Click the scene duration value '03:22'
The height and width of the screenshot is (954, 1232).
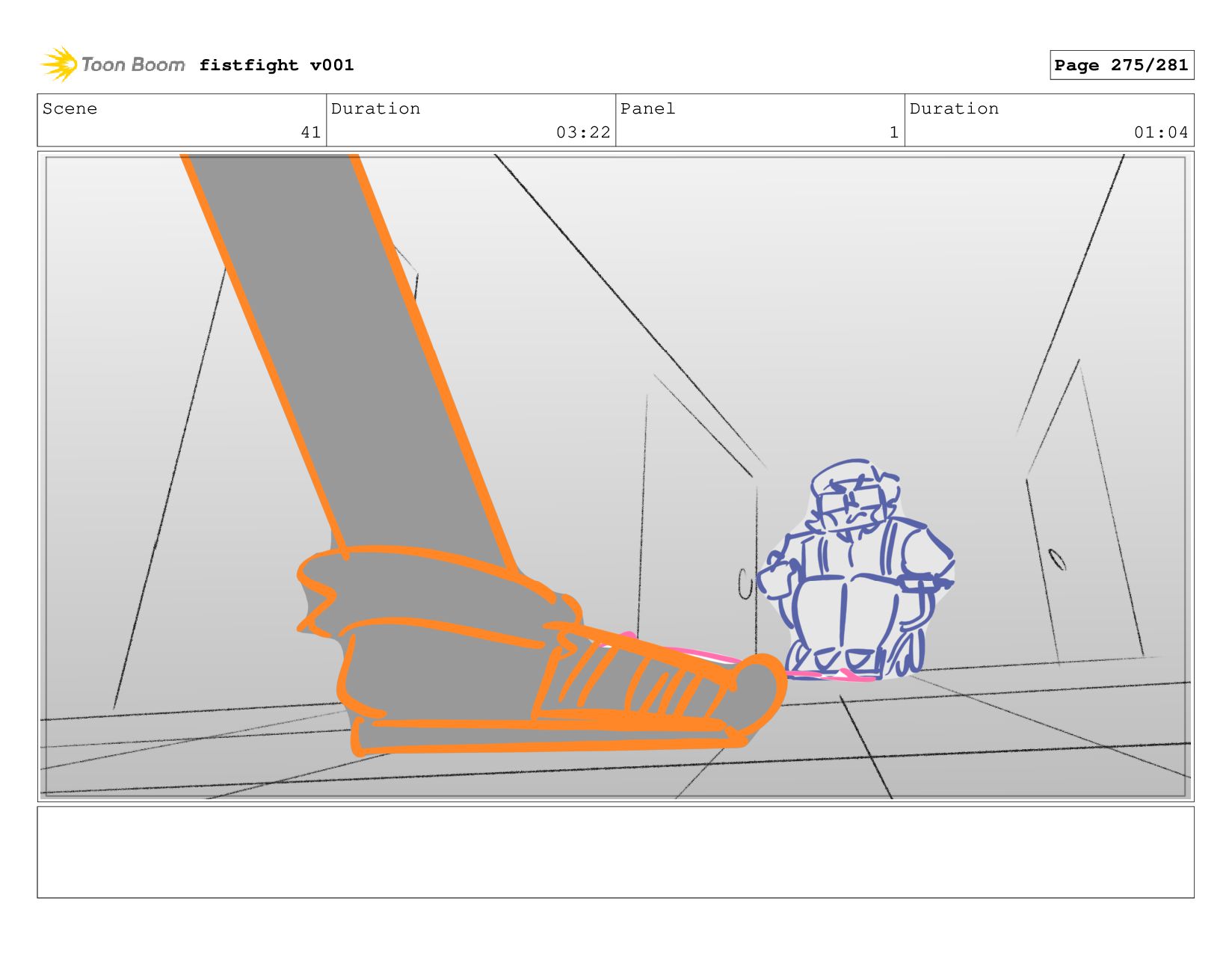(583, 132)
